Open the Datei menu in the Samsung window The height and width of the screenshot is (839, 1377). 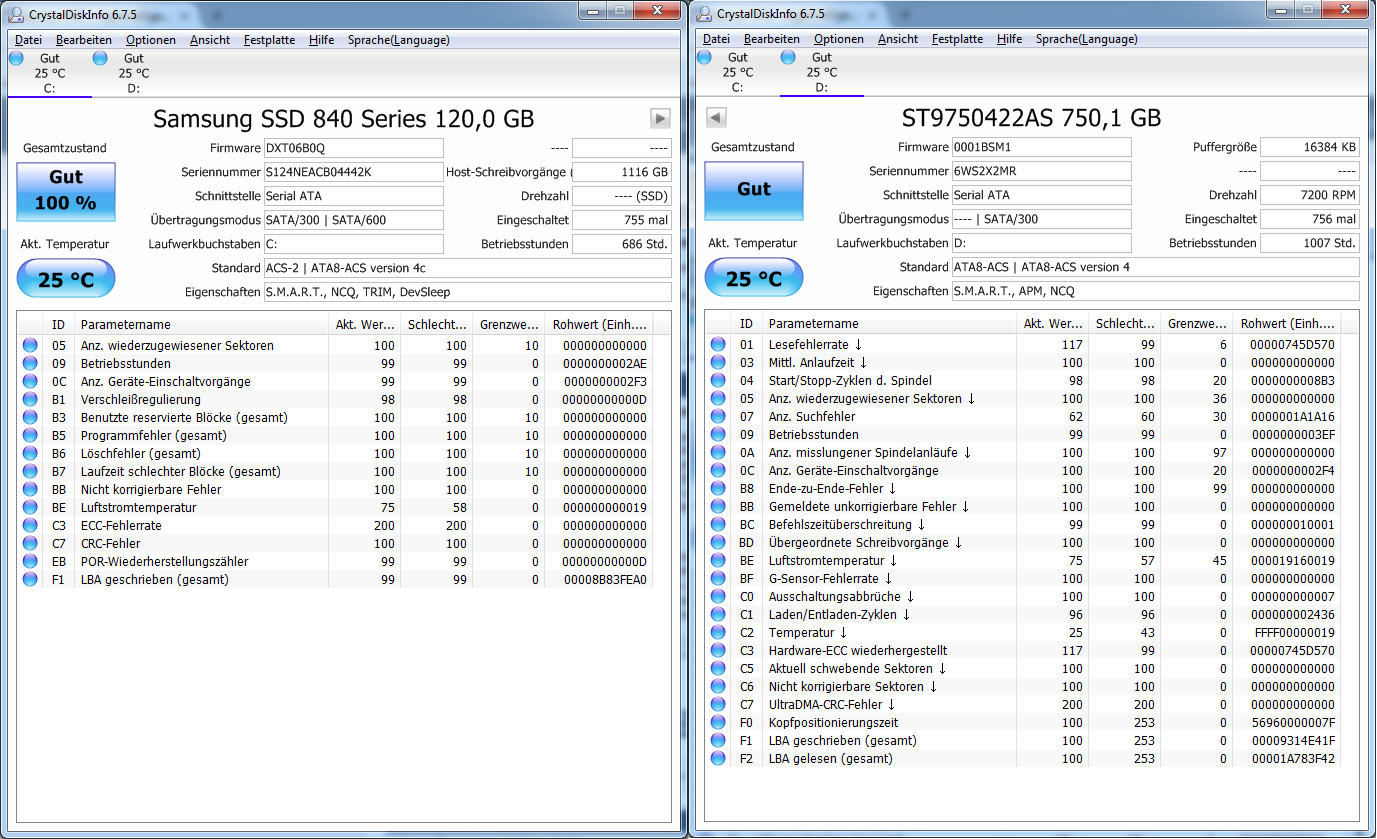28,40
